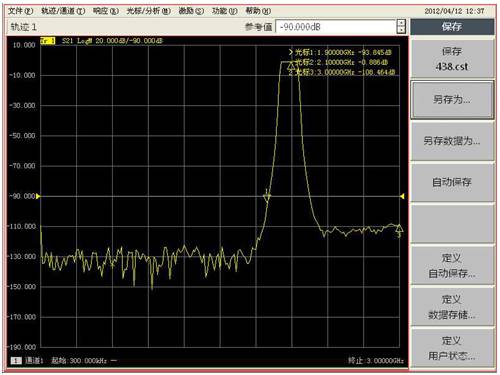
Task: Select marker 3 triangle at trace end
Action: coord(399,228)
